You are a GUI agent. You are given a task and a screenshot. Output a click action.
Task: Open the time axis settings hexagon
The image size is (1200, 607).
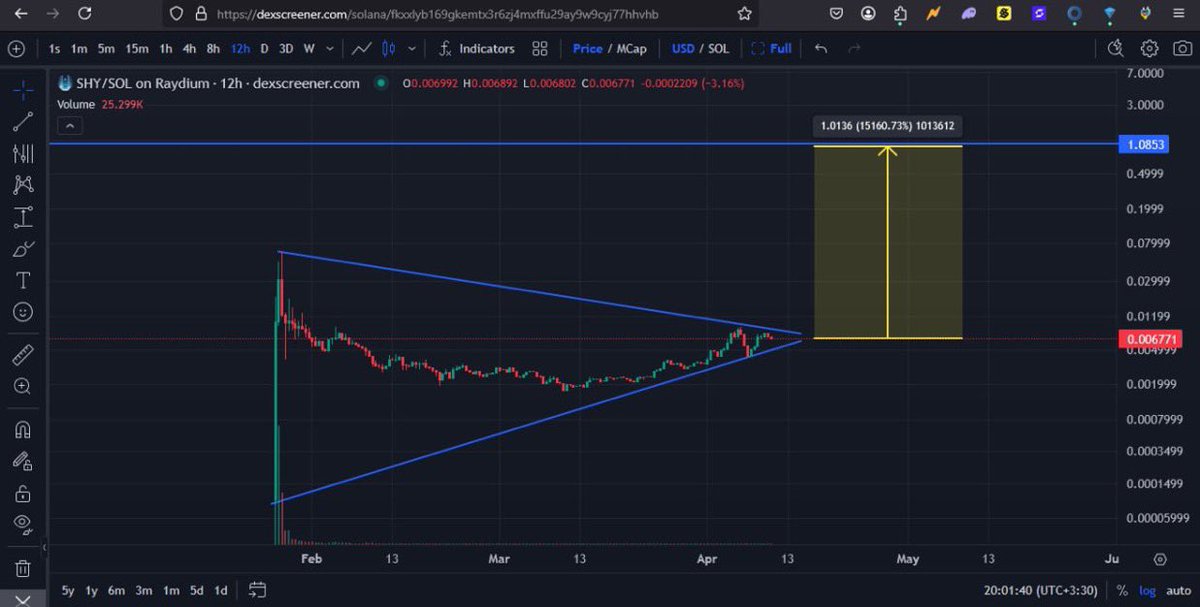pyautogui.click(x=1160, y=559)
